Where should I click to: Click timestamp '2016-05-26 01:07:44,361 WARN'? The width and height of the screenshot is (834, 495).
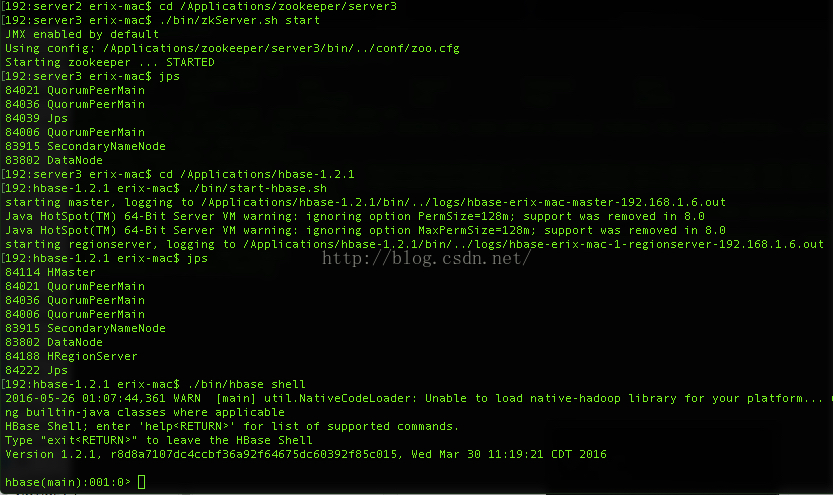click(x=103, y=398)
